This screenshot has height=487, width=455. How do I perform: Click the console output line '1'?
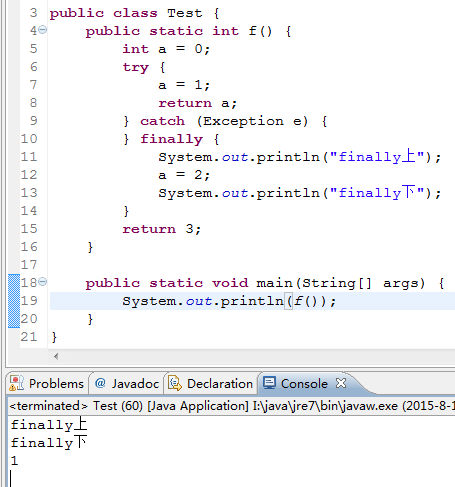[14, 461]
